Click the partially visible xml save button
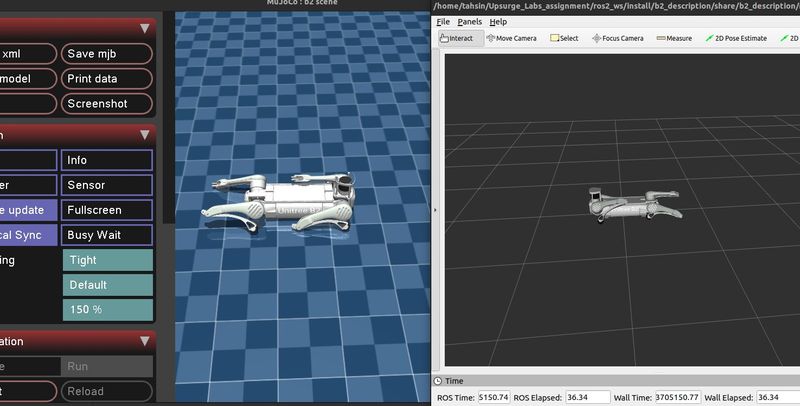800x406 pixels. [28, 54]
